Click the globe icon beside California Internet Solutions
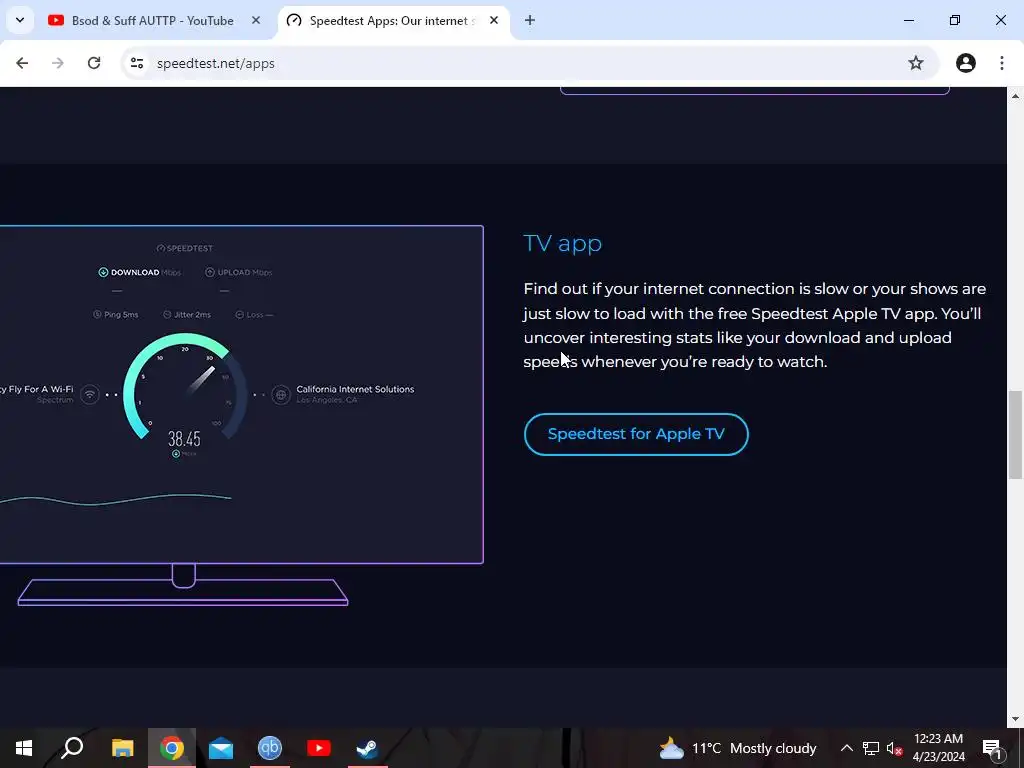This screenshot has width=1024, height=768. tap(281, 394)
